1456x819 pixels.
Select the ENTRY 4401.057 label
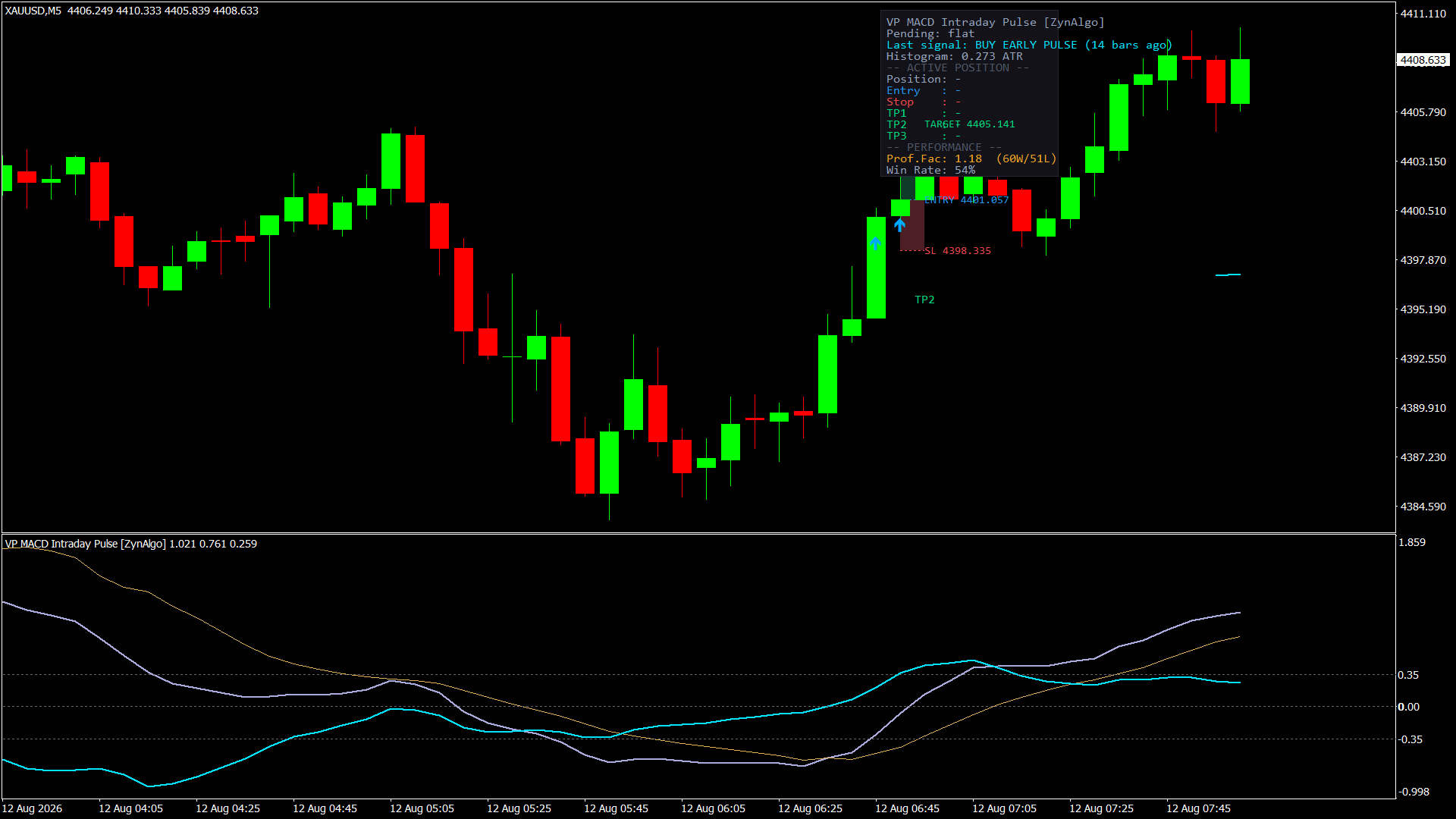[x=967, y=200]
